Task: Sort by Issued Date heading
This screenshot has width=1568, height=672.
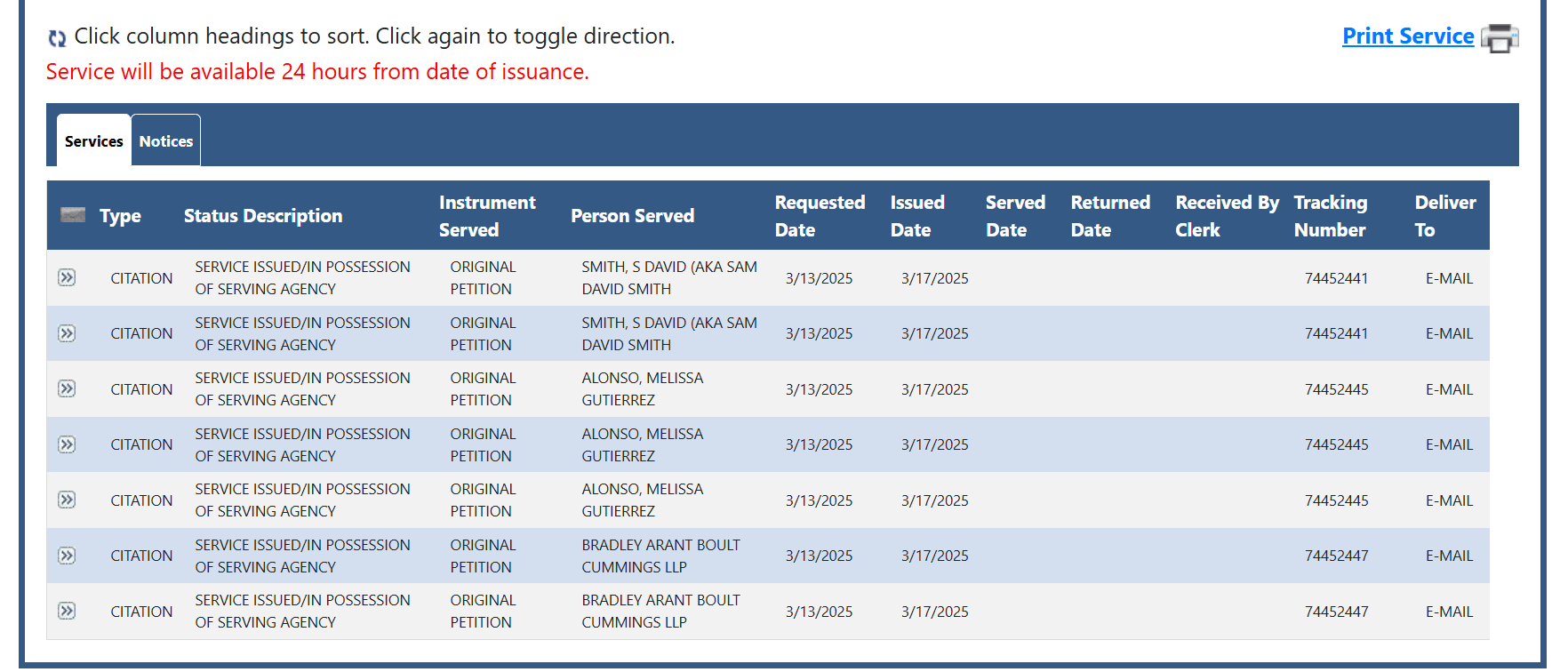Action: tap(917, 216)
